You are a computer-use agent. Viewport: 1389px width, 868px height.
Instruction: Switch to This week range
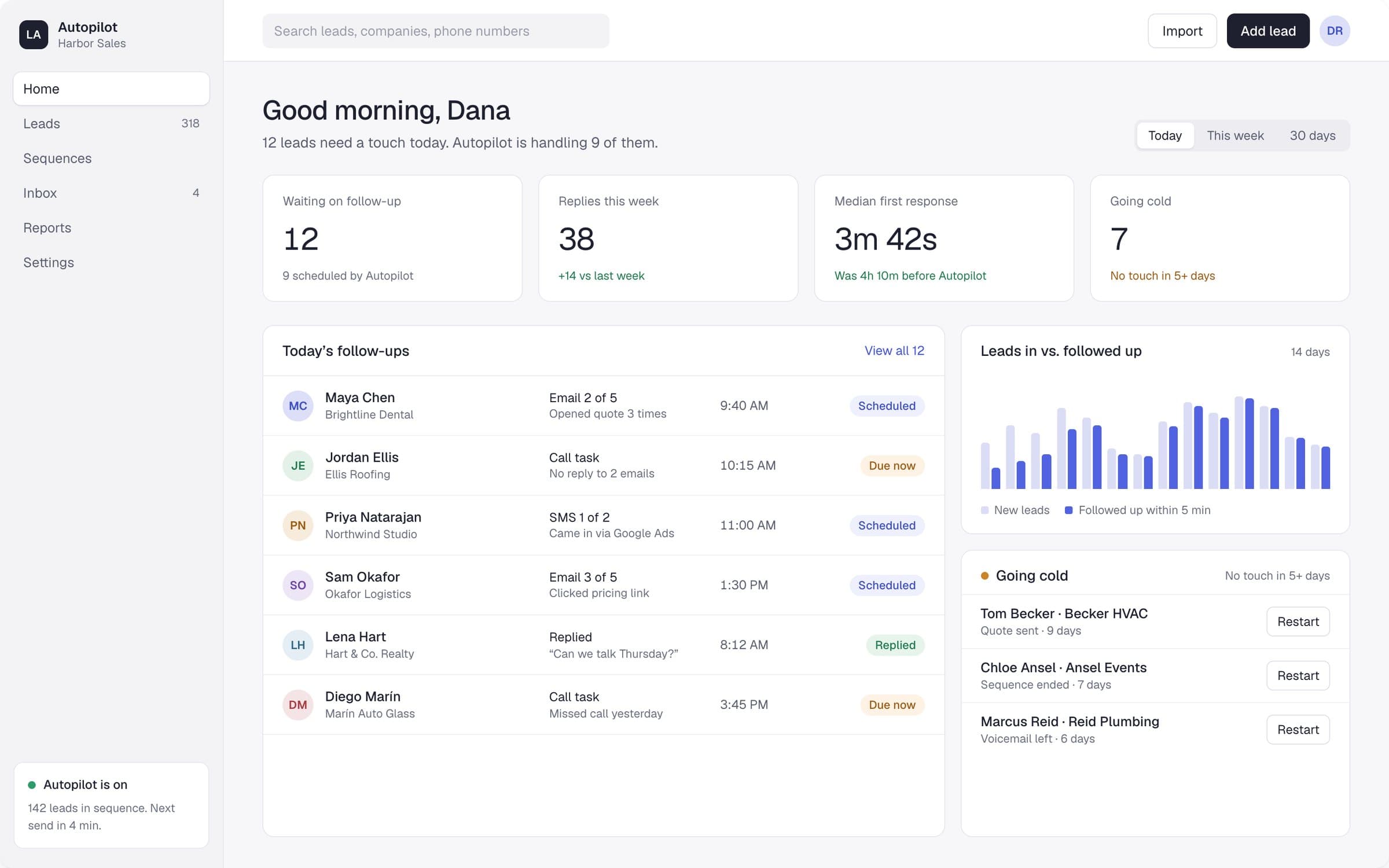pos(1235,135)
